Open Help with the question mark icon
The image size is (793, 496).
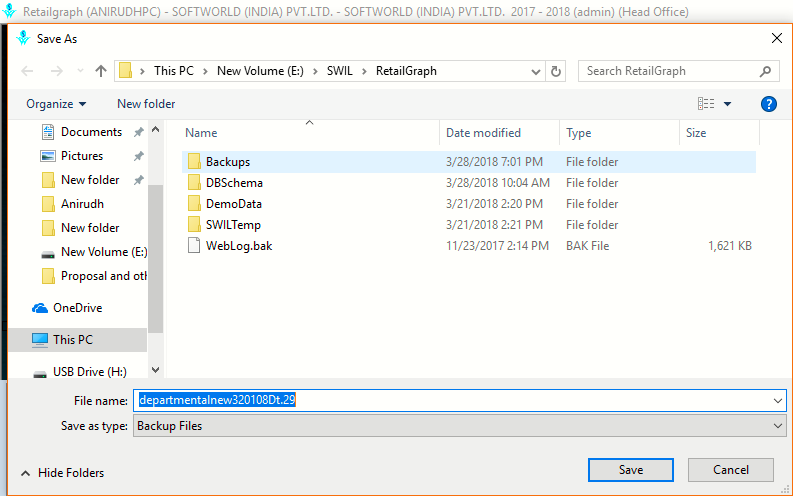pyautogui.click(x=769, y=104)
